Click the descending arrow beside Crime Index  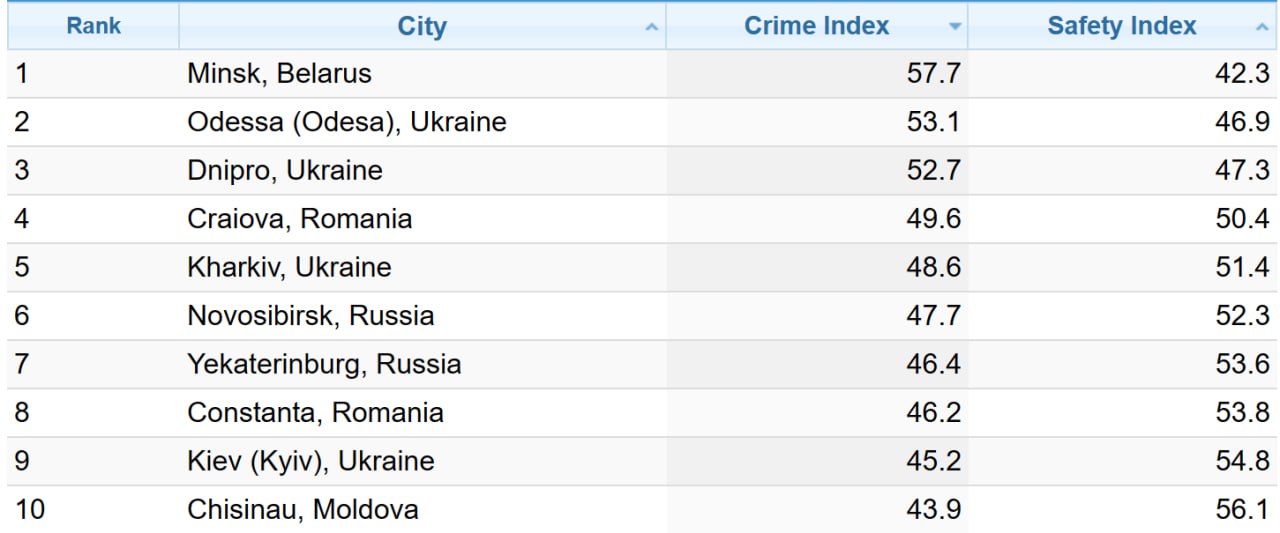click(x=955, y=28)
